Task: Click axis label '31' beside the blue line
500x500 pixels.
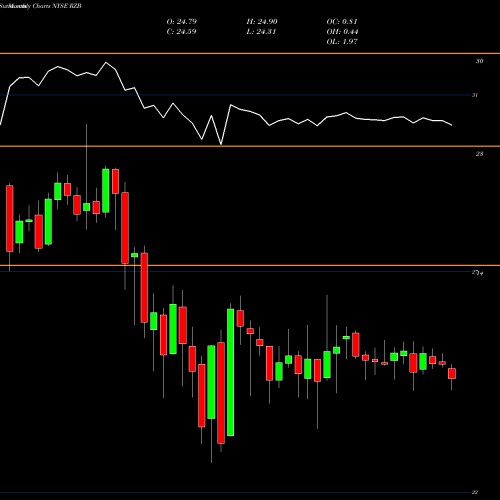Action: [x=475, y=95]
